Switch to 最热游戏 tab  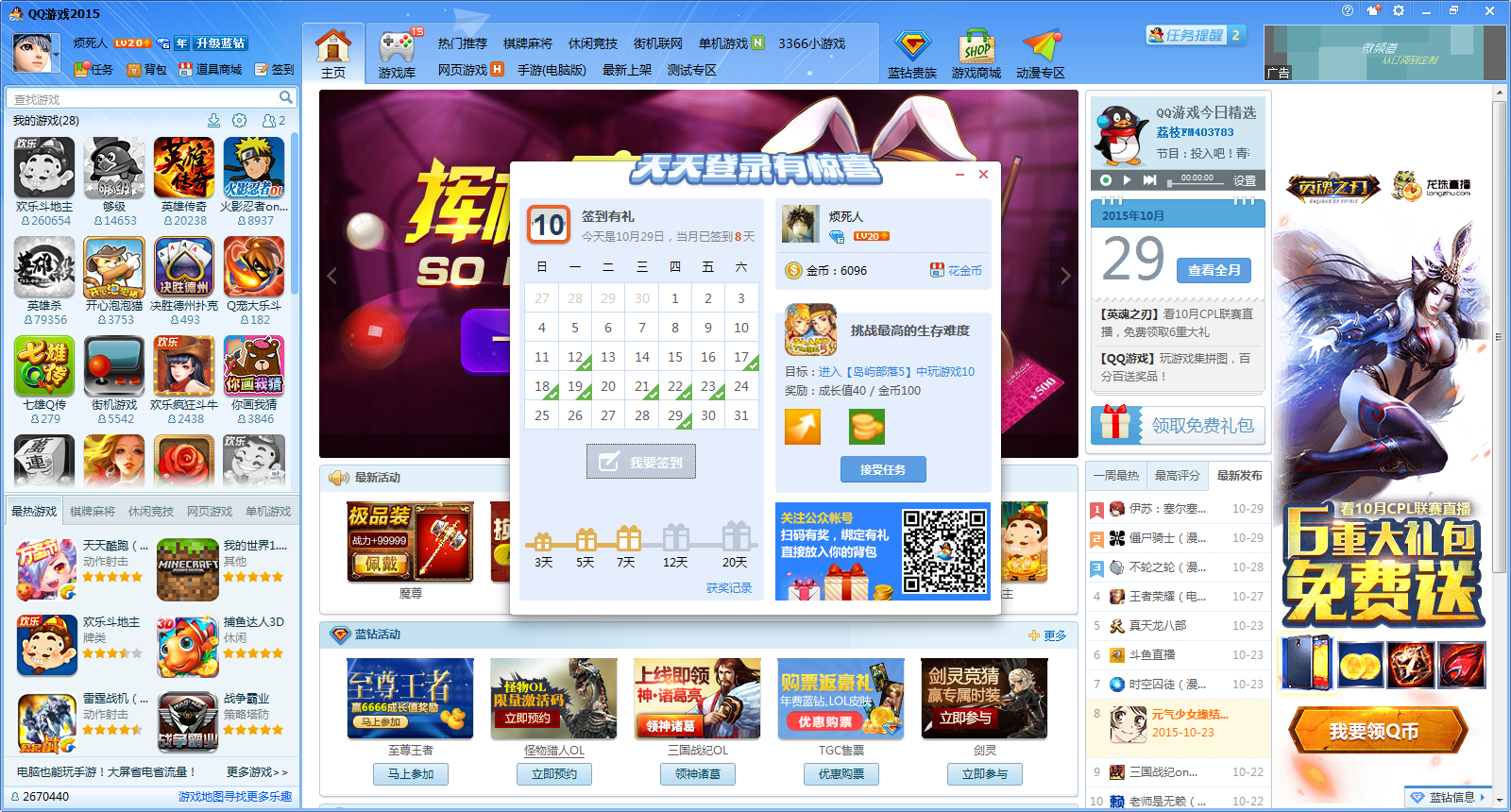[x=34, y=511]
